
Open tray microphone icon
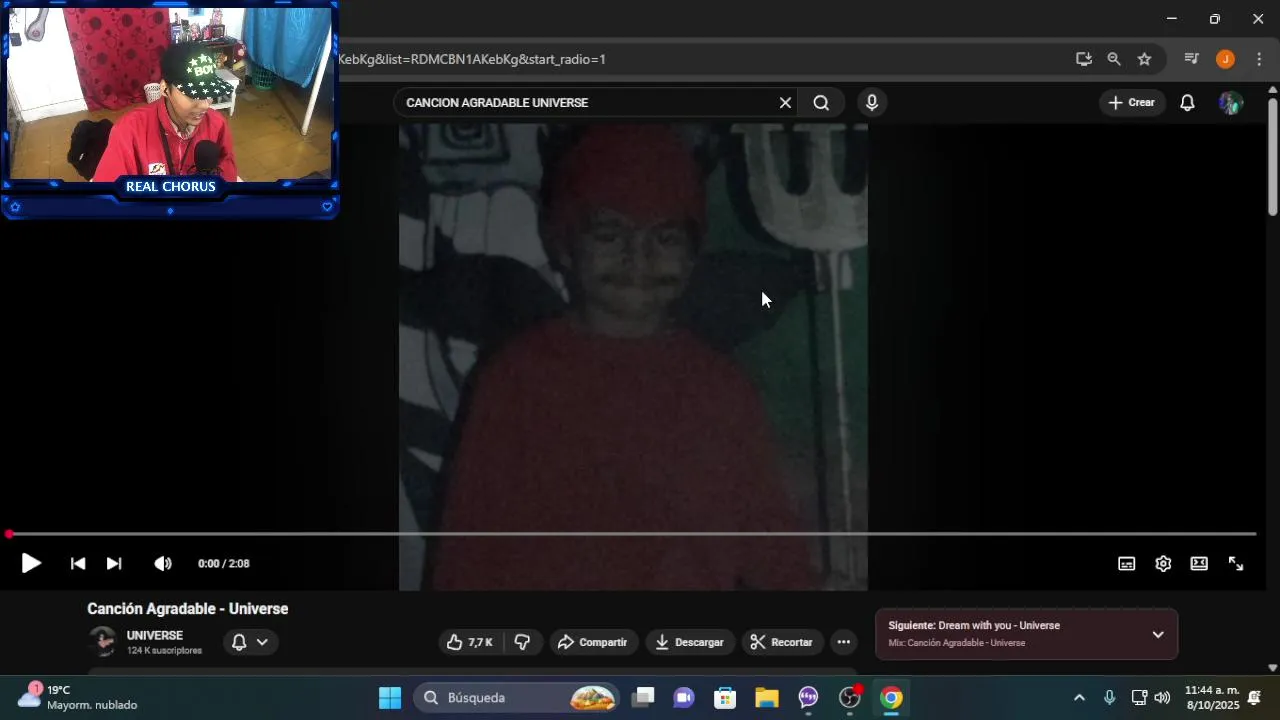(1109, 698)
